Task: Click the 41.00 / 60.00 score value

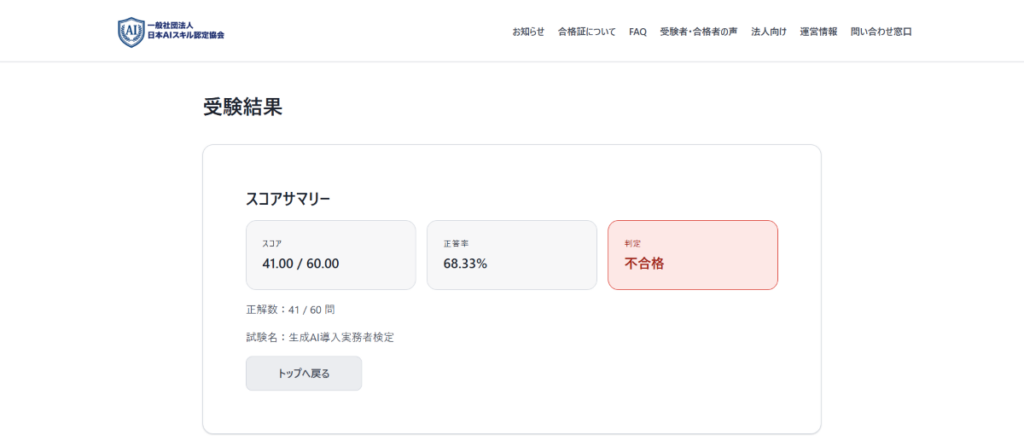Action: coord(301,264)
